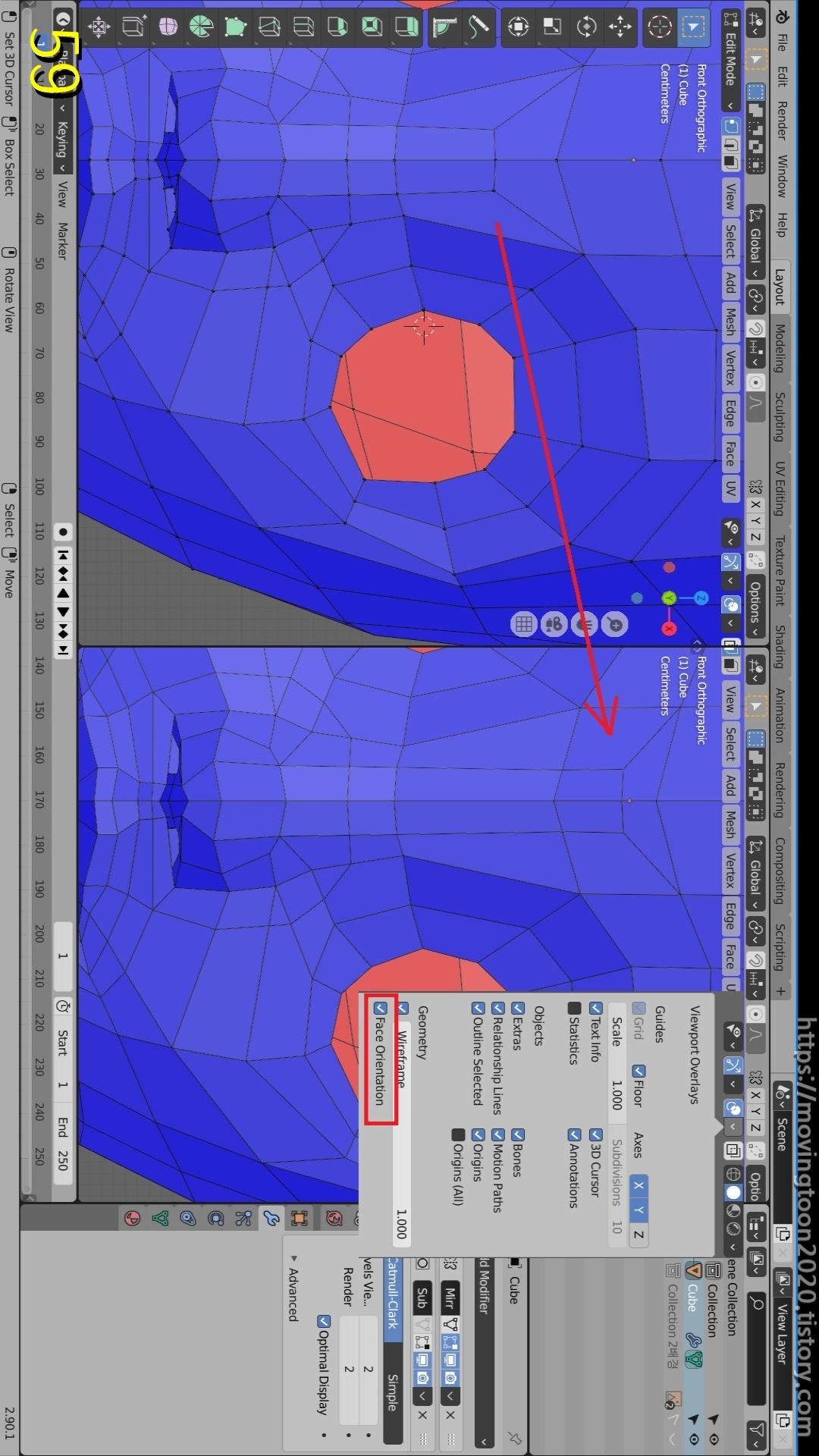
Task: Select the Spin tool
Action: click(202, 27)
